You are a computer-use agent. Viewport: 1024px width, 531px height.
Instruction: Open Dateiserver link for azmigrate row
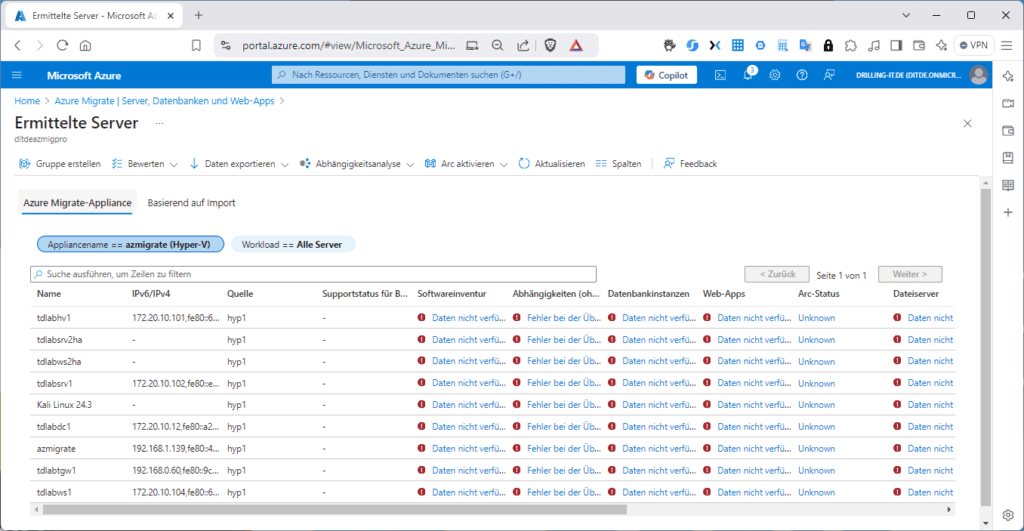(x=930, y=449)
